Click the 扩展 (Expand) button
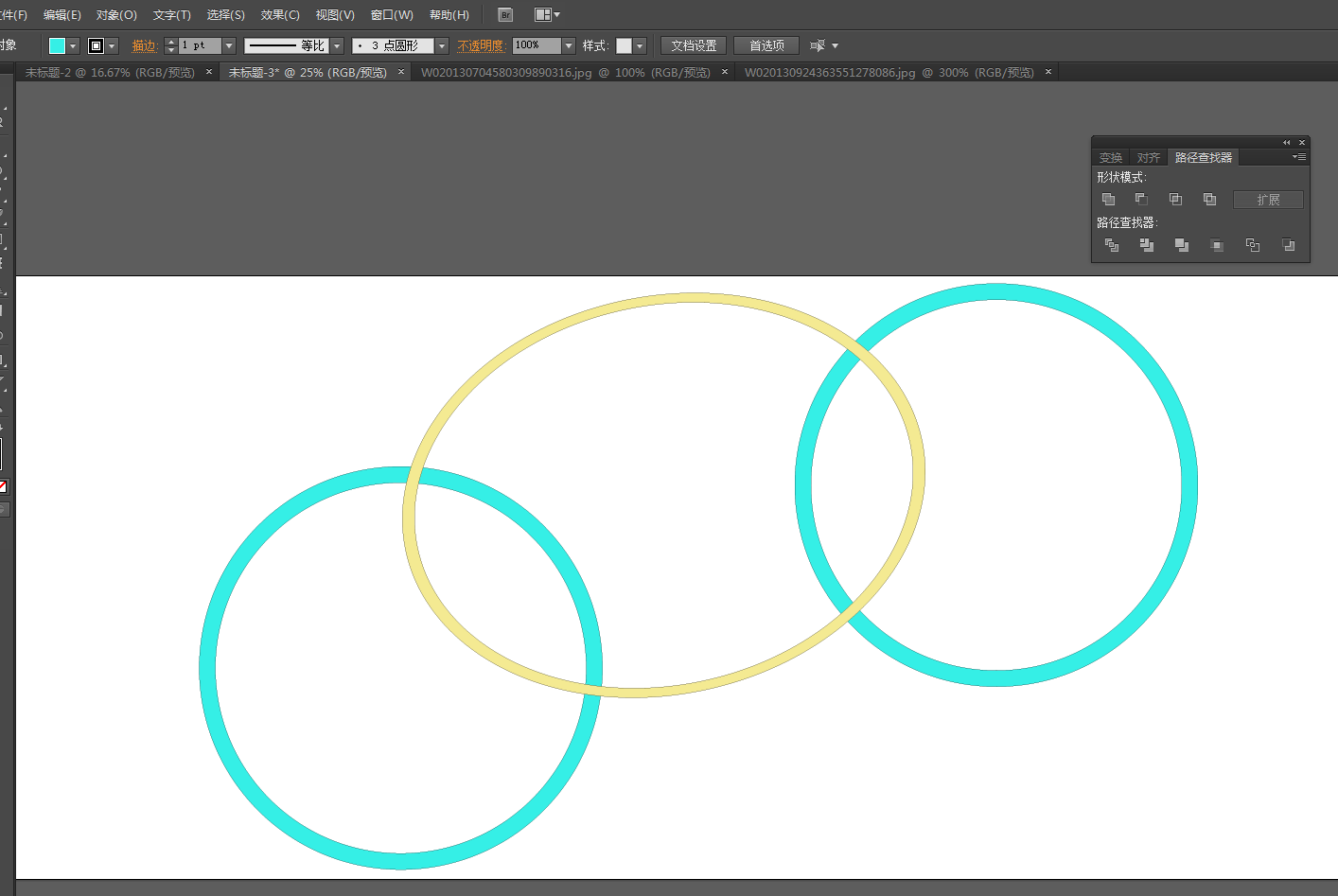The image size is (1338, 896). (1268, 200)
